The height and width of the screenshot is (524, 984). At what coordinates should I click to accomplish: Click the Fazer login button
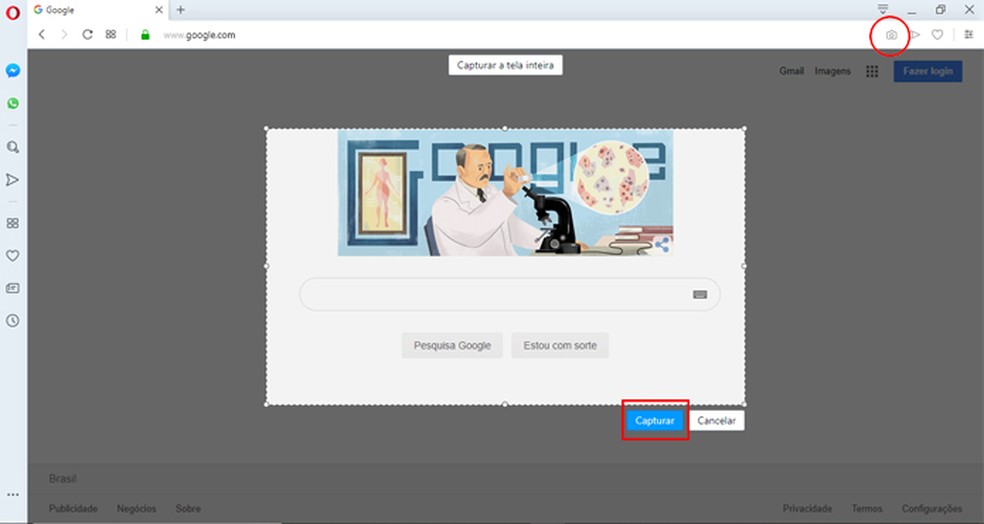(928, 71)
